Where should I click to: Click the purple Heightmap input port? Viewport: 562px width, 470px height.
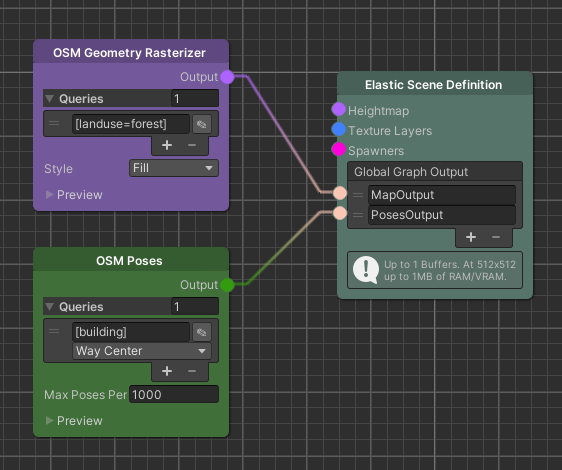pyautogui.click(x=338, y=109)
